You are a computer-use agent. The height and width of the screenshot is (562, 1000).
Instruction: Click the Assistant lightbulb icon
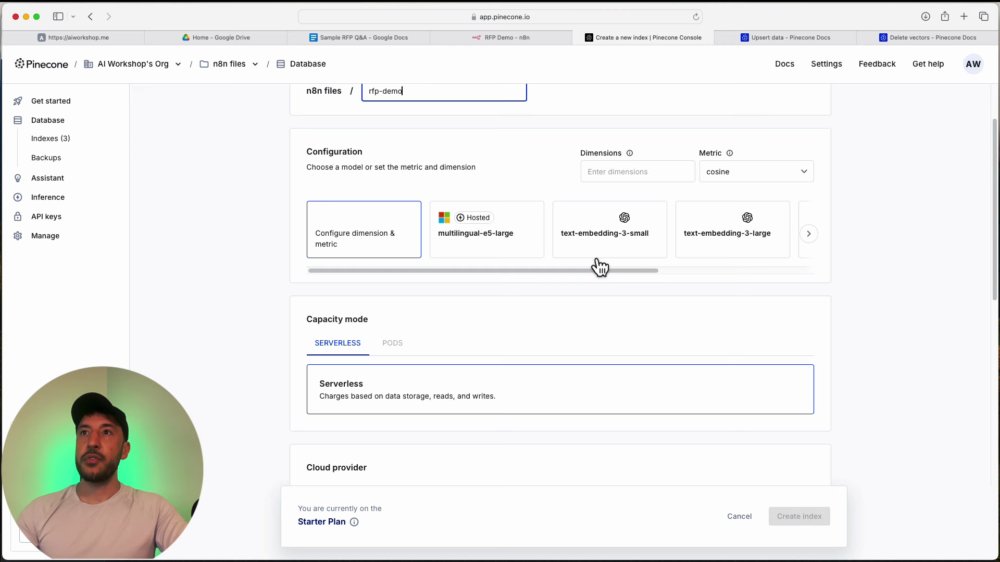(x=18, y=178)
